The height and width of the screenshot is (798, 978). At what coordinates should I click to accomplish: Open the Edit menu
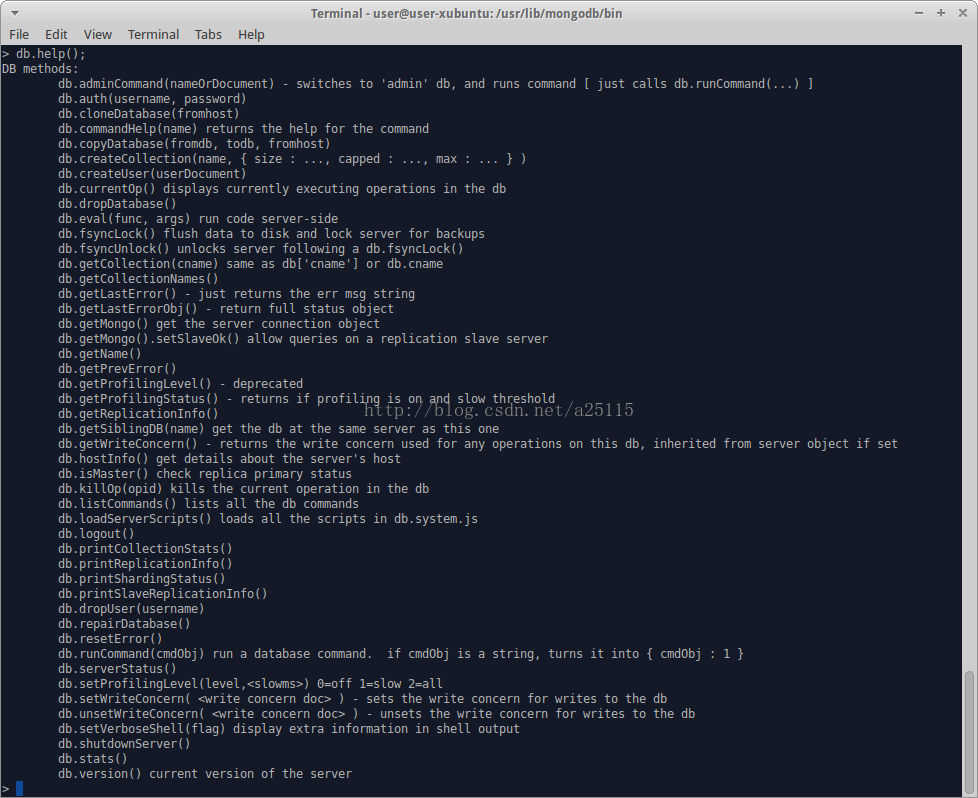[56, 34]
